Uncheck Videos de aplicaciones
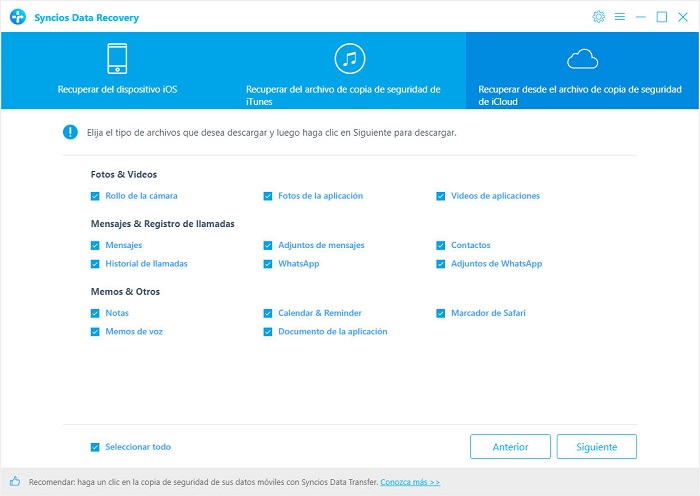 pos(441,196)
